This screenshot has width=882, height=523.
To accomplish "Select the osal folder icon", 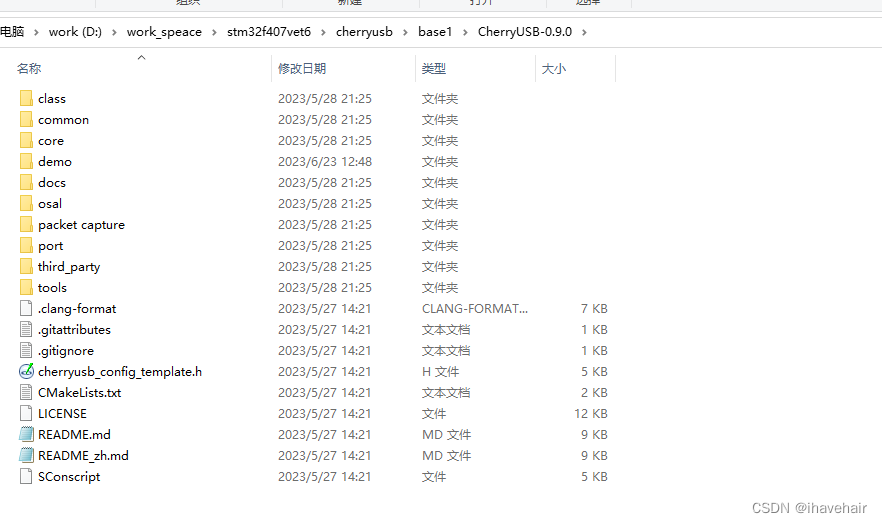I will click(x=26, y=204).
